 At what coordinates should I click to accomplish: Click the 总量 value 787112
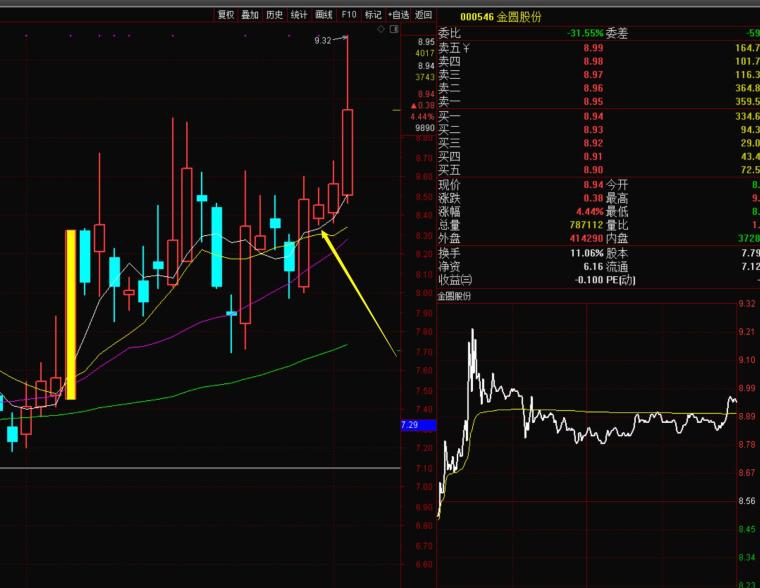coord(586,225)
